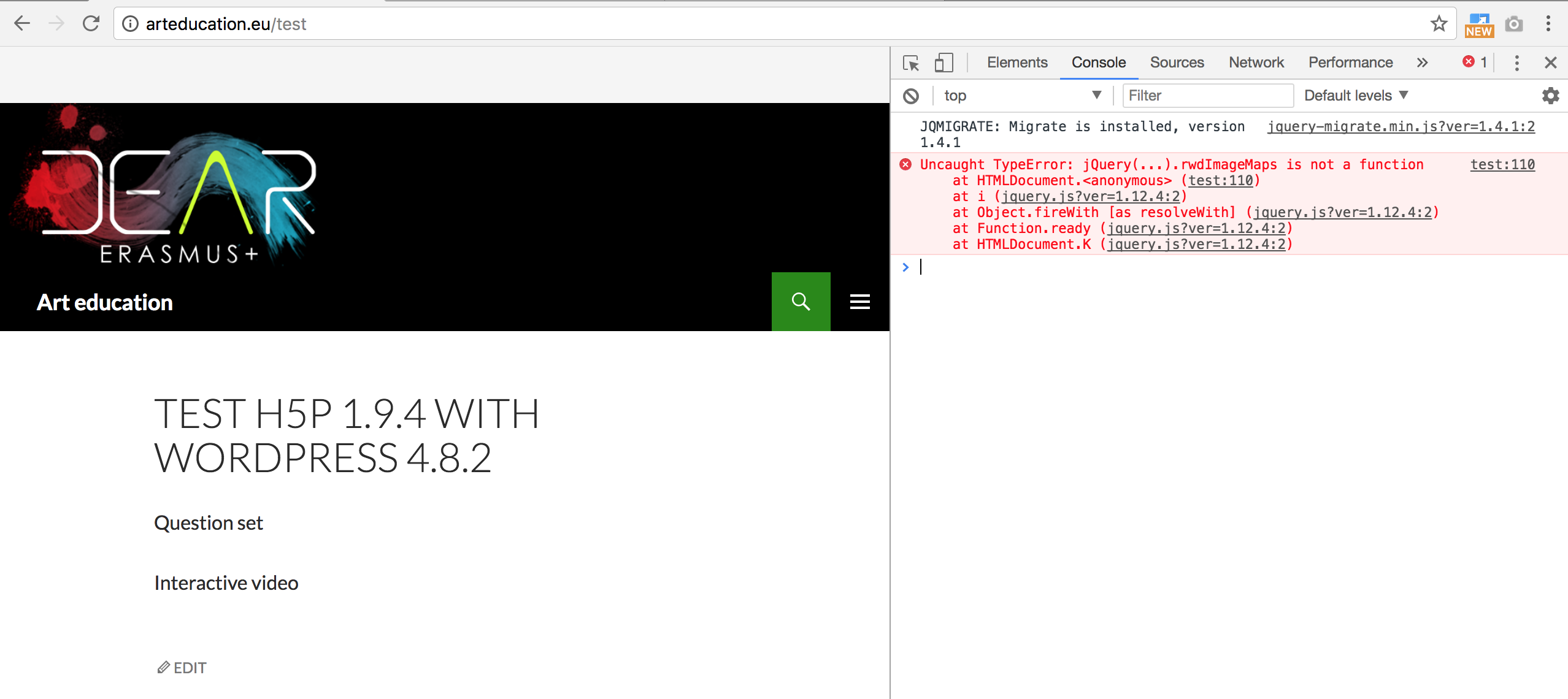Clear the console with the ban icon

[911, 96]
